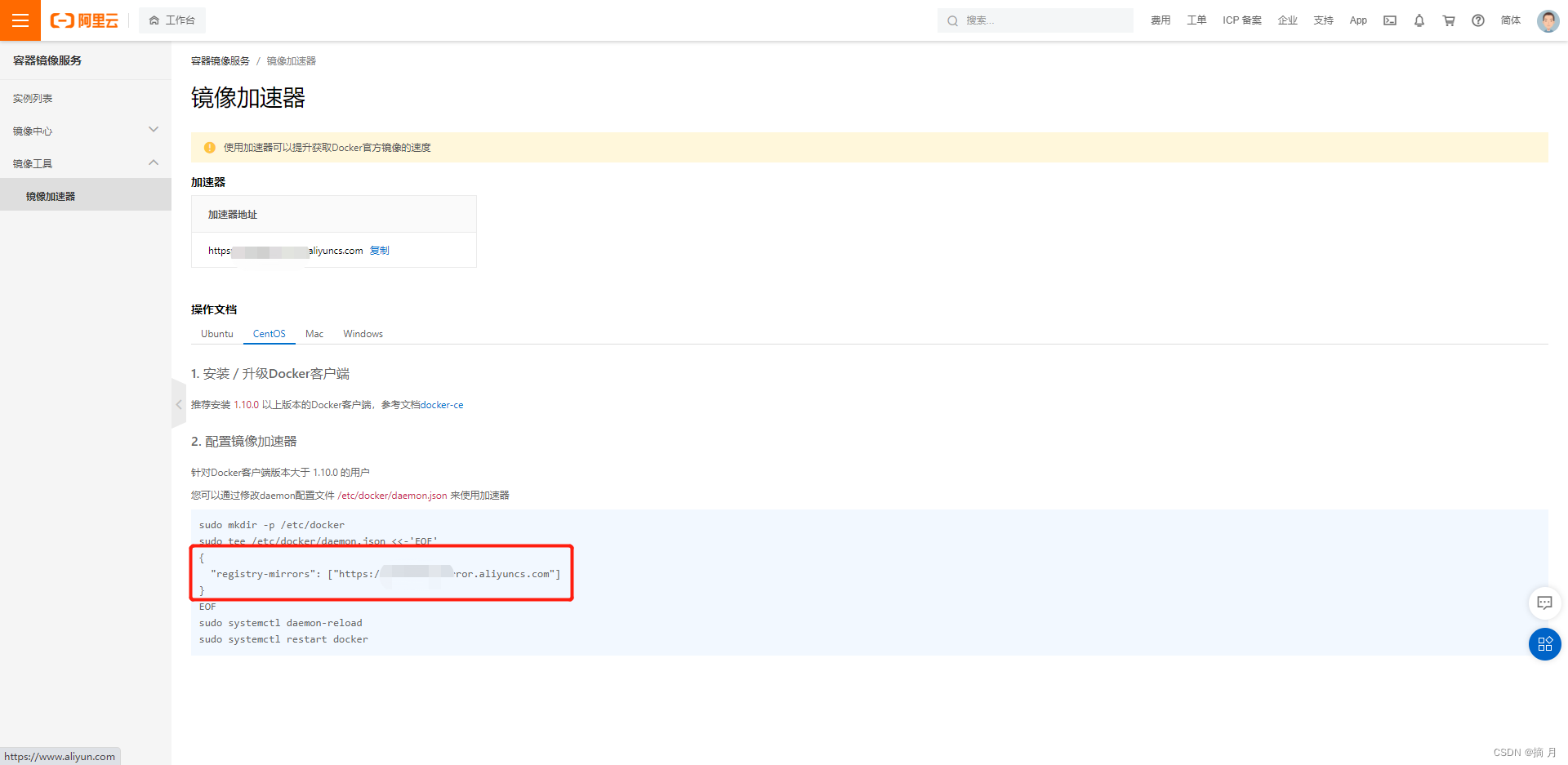1568x765 pixels.
Task: Open the shopping cart icon
Action: coord(1449,20)
